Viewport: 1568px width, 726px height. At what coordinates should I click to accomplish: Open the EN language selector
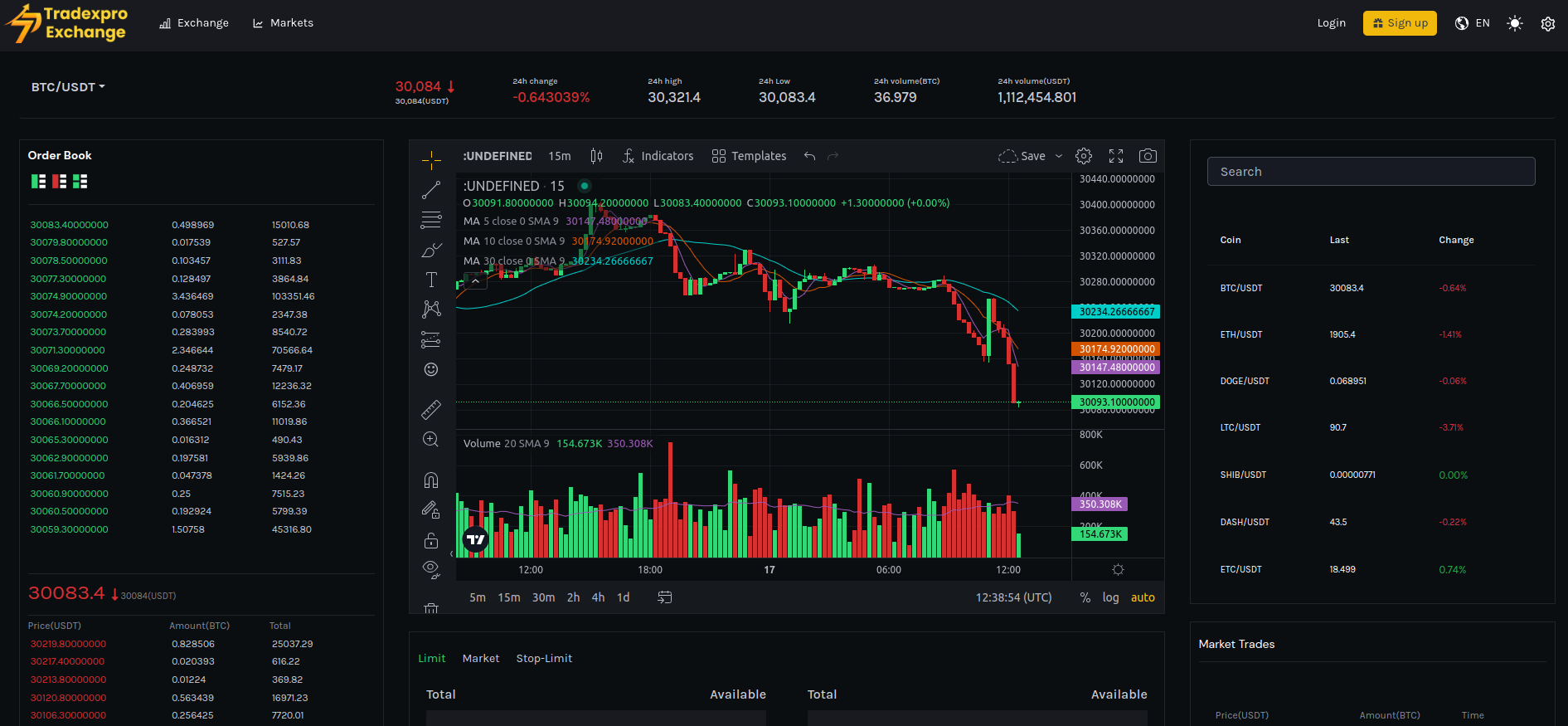coord(1473,23)
